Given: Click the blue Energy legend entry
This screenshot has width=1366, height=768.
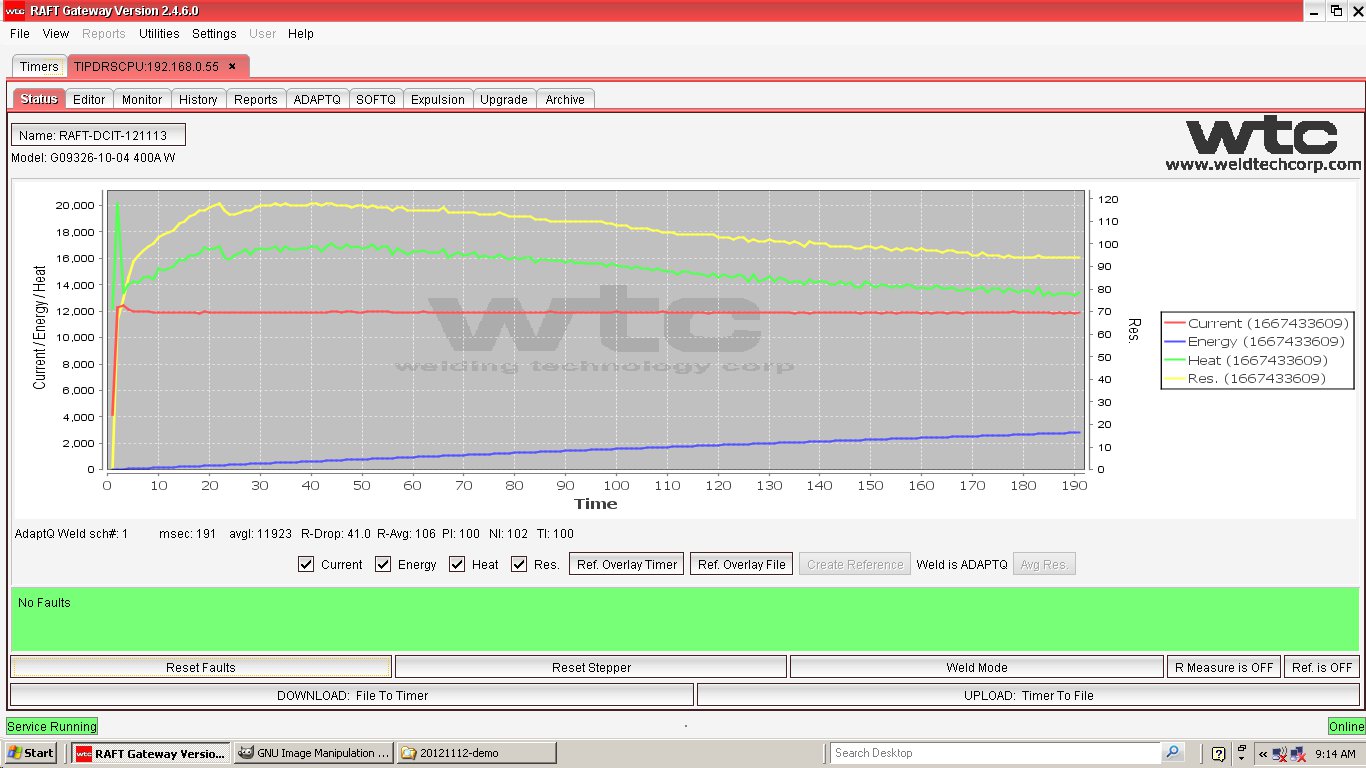Looking at the screenshot, I should point(1255,342).
